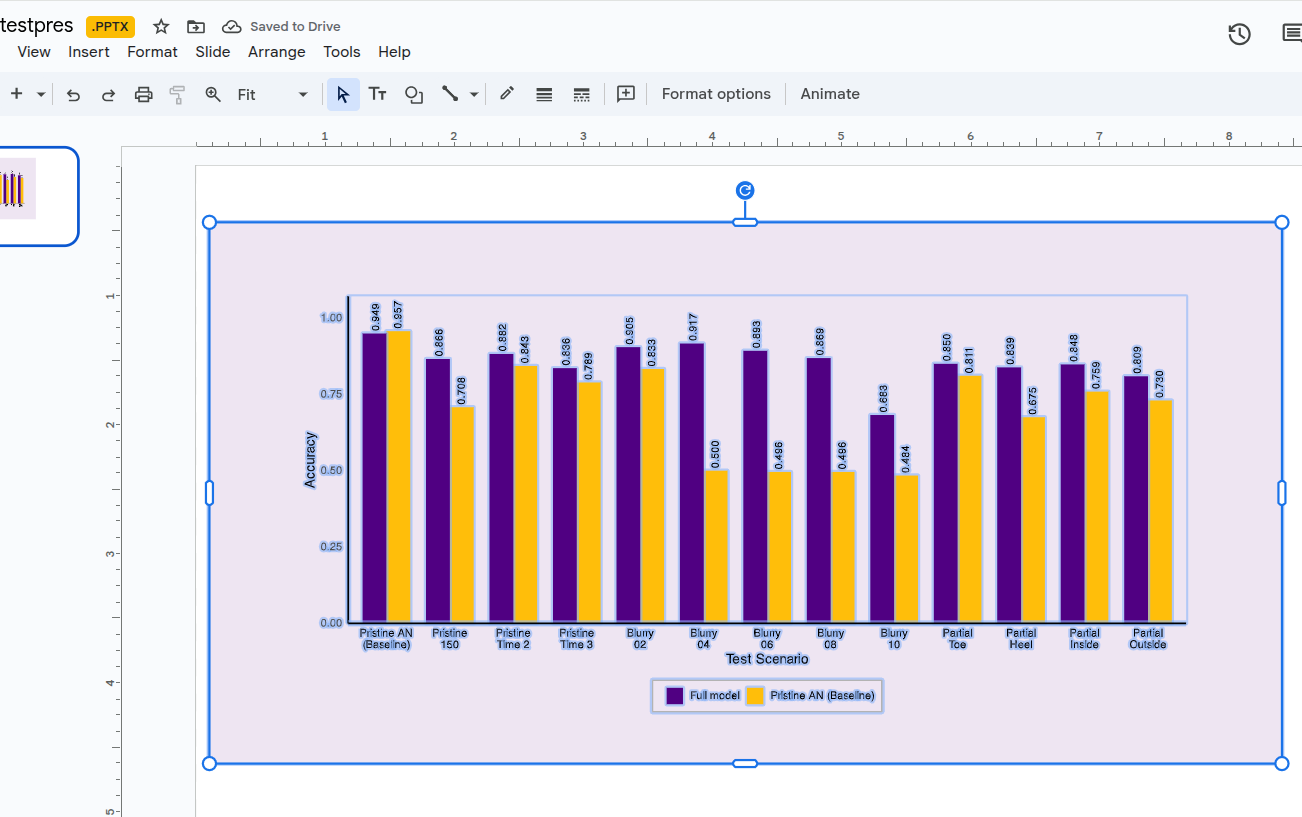Click the top-right corner resize handle
The height and width of the screenshot is (817, 1302).
(x=1282, y=222)
